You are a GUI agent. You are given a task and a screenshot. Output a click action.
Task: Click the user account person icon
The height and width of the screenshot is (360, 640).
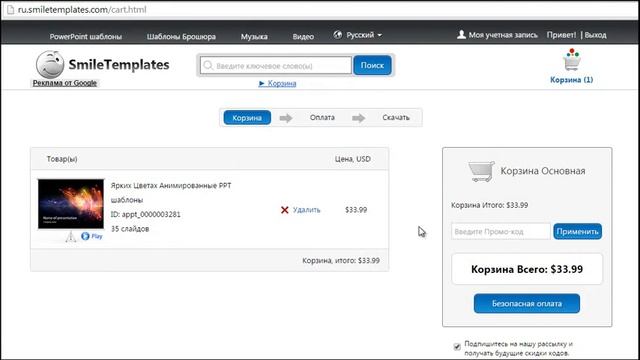coord(461,35)
